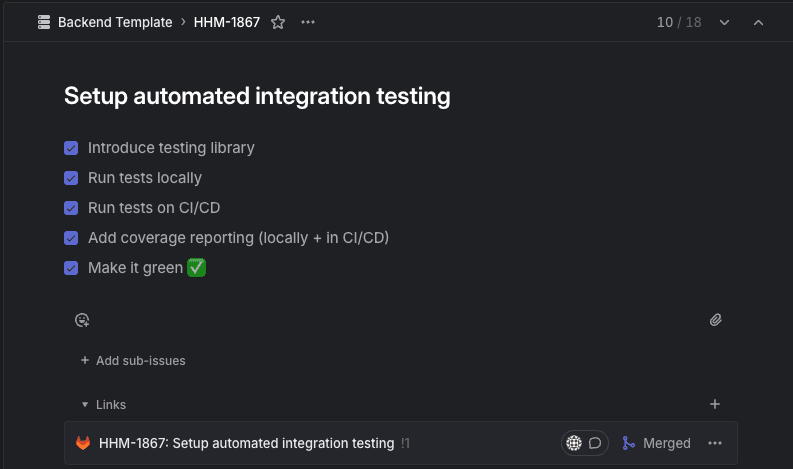Open Backend Template breadcrumb
Screen dimensions: 793x469
click(x=114, y=22)
